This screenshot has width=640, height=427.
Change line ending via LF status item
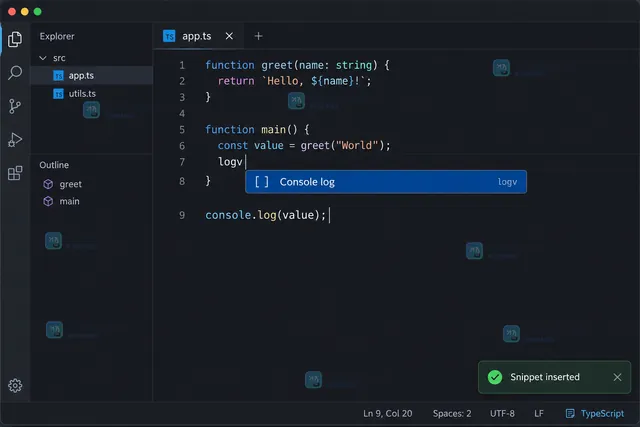point(539,414)
